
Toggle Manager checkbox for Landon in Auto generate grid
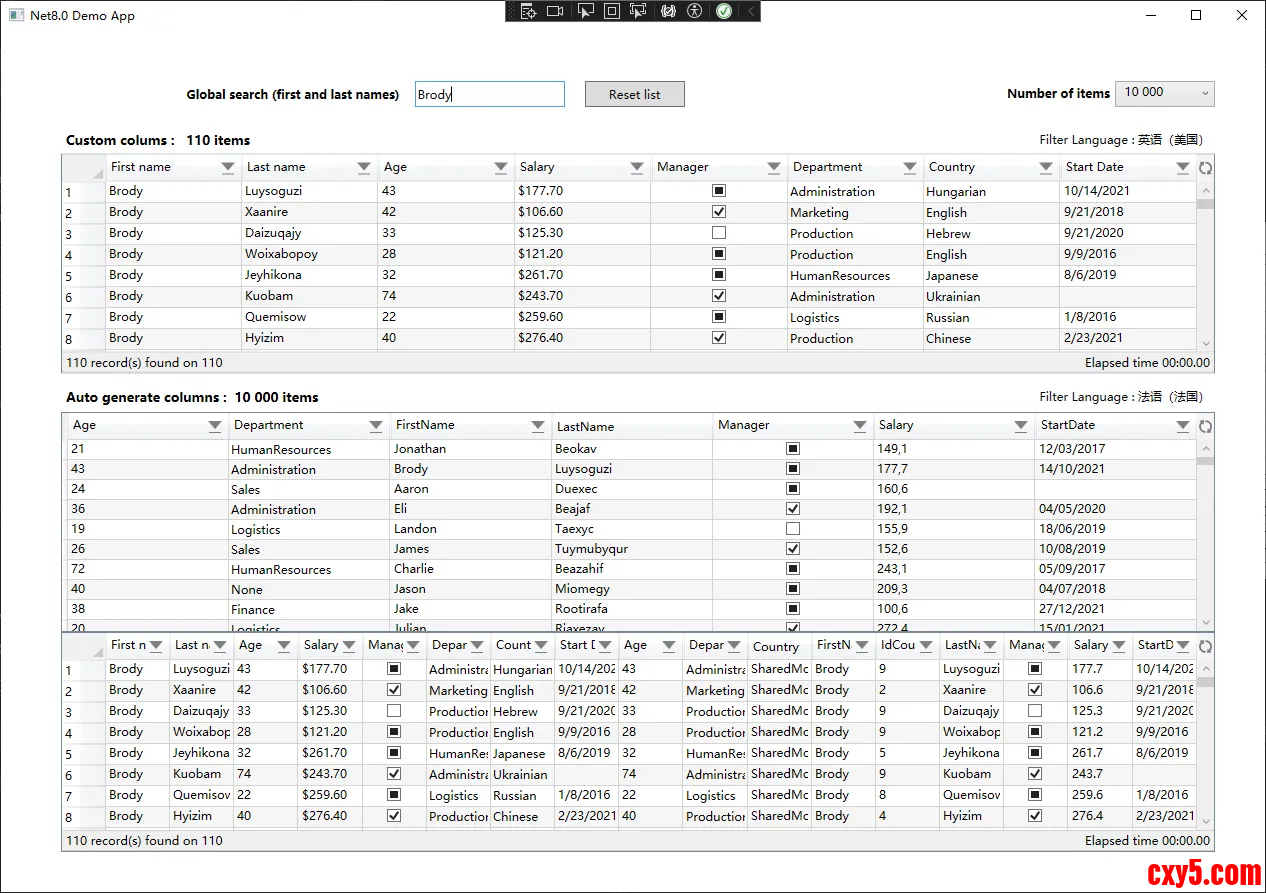793,528
